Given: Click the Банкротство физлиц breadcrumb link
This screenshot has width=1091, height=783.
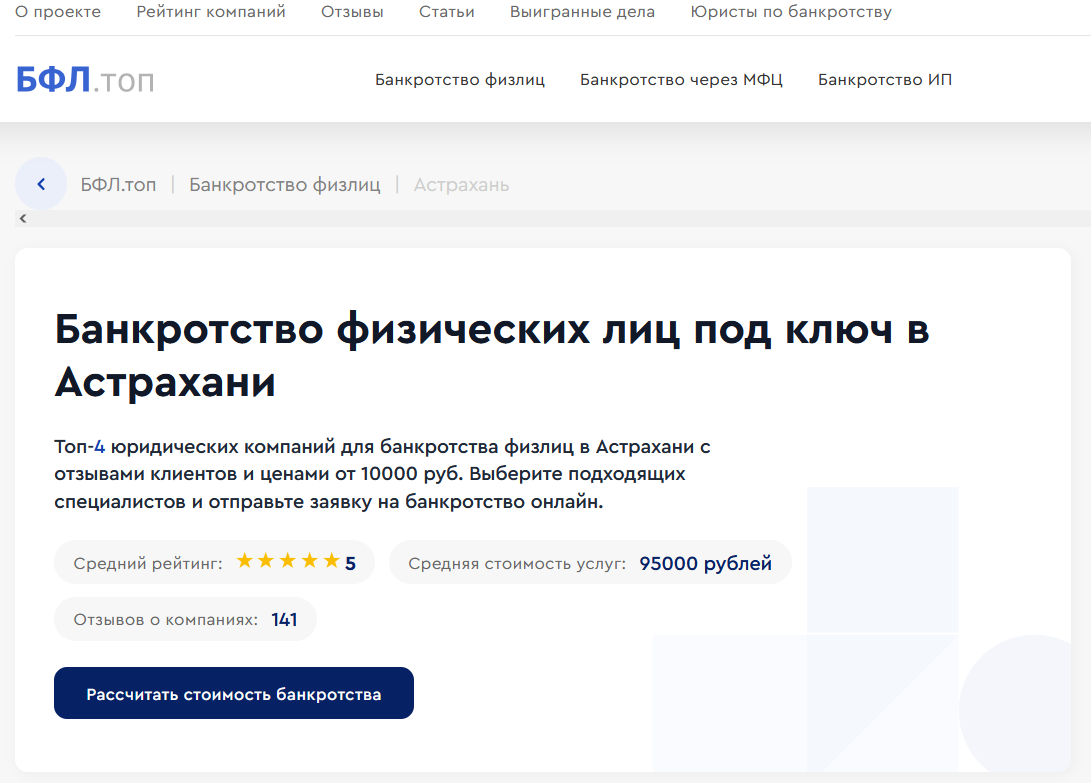Looking at the screenshot, I should [x=285, y=184].
